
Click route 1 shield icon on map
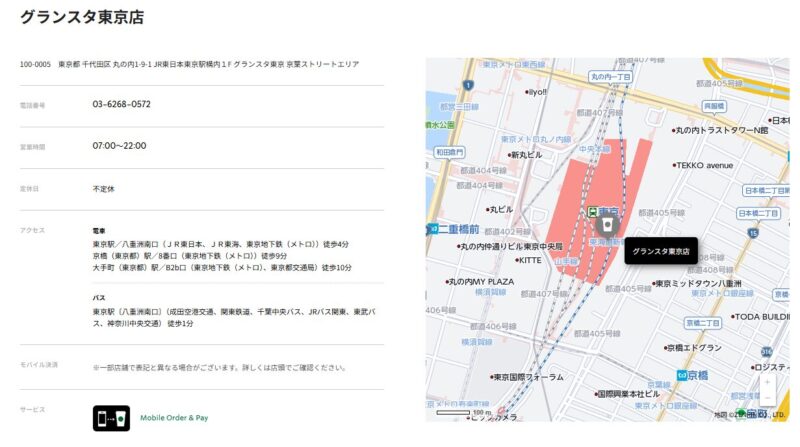point(468,85)
